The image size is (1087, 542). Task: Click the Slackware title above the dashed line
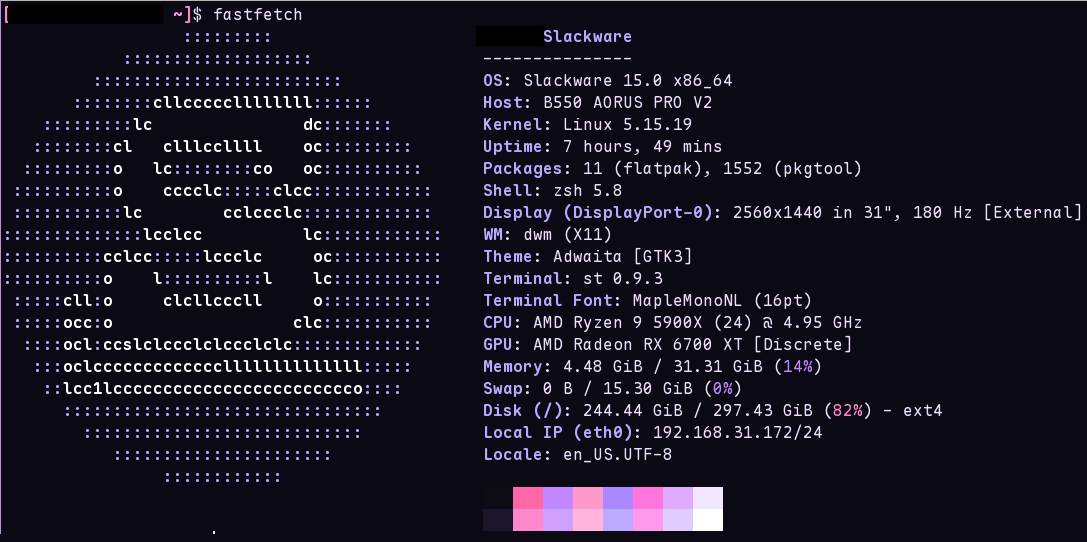pyautogui.click(x=587, y=37)
